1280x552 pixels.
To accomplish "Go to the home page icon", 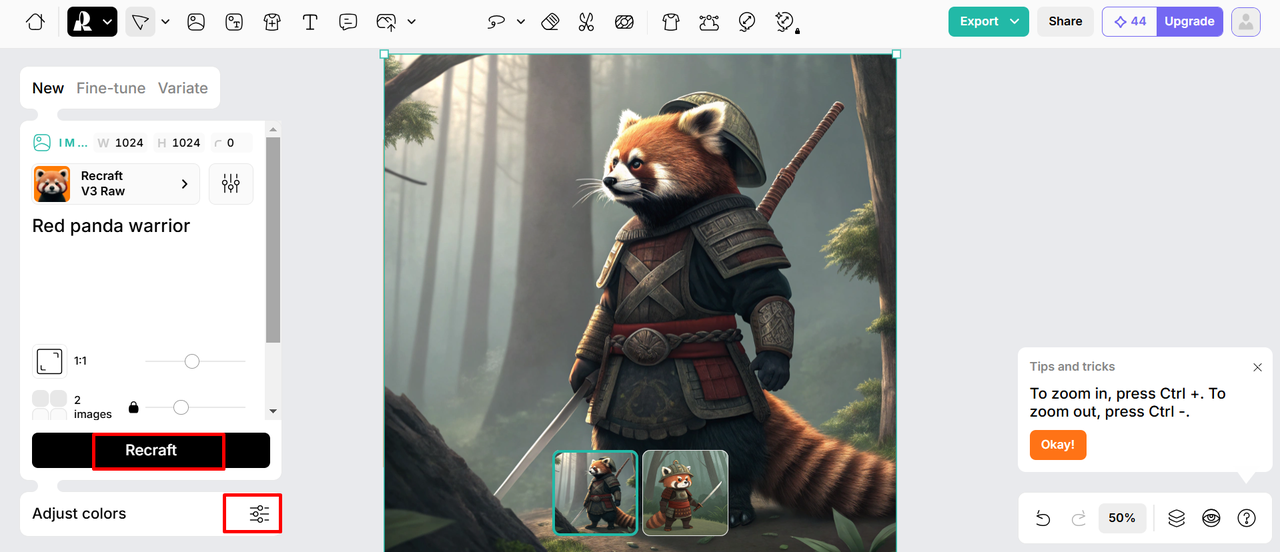I will click(35, 21).
